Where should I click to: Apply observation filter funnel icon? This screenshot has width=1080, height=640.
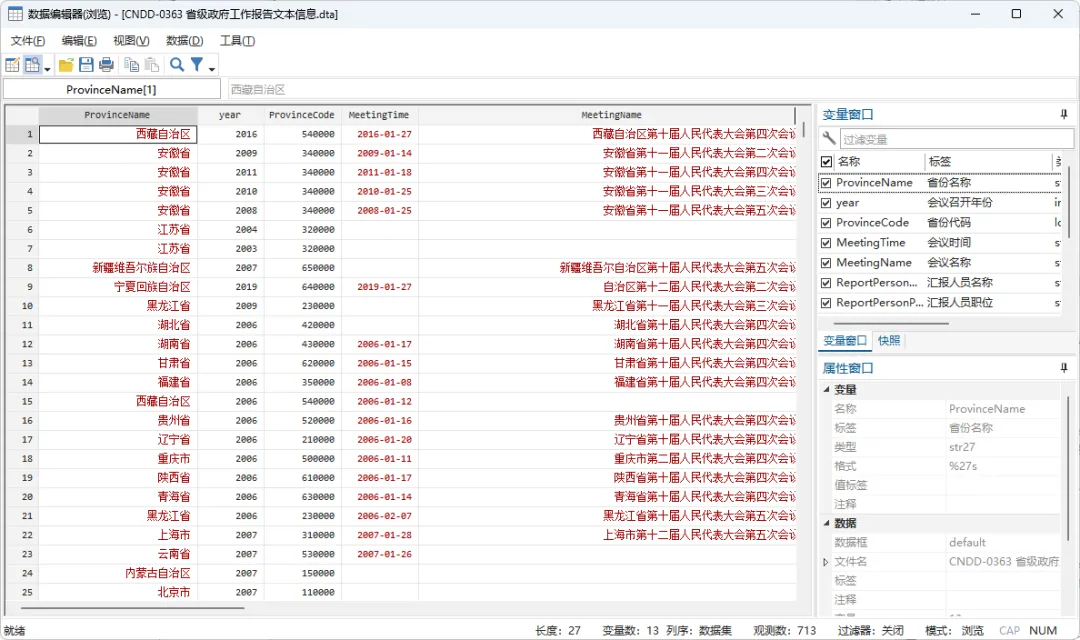click(x=197, y=65)
